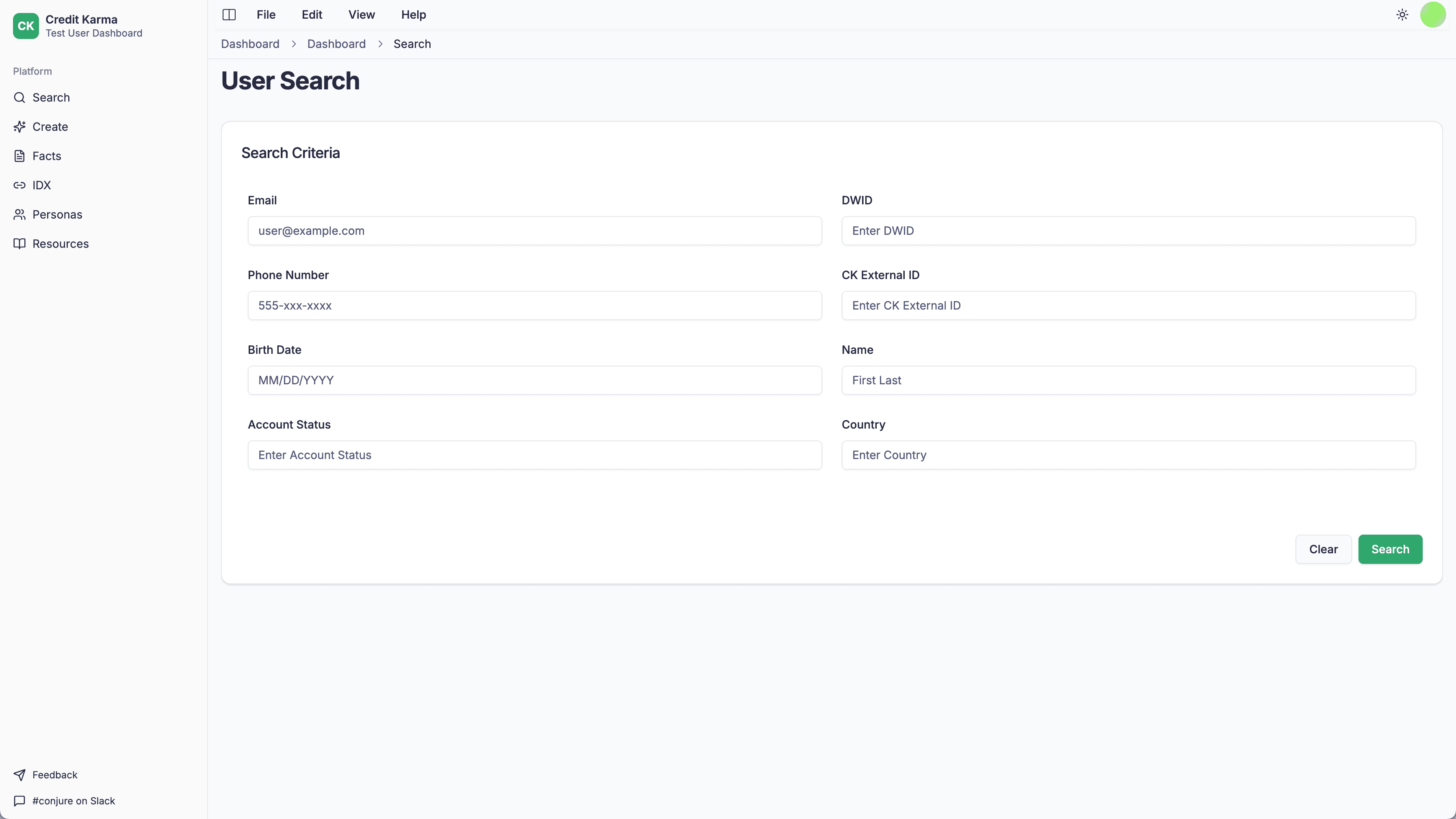
Task: Click the user avatar circle
Action: [1432, 15]
